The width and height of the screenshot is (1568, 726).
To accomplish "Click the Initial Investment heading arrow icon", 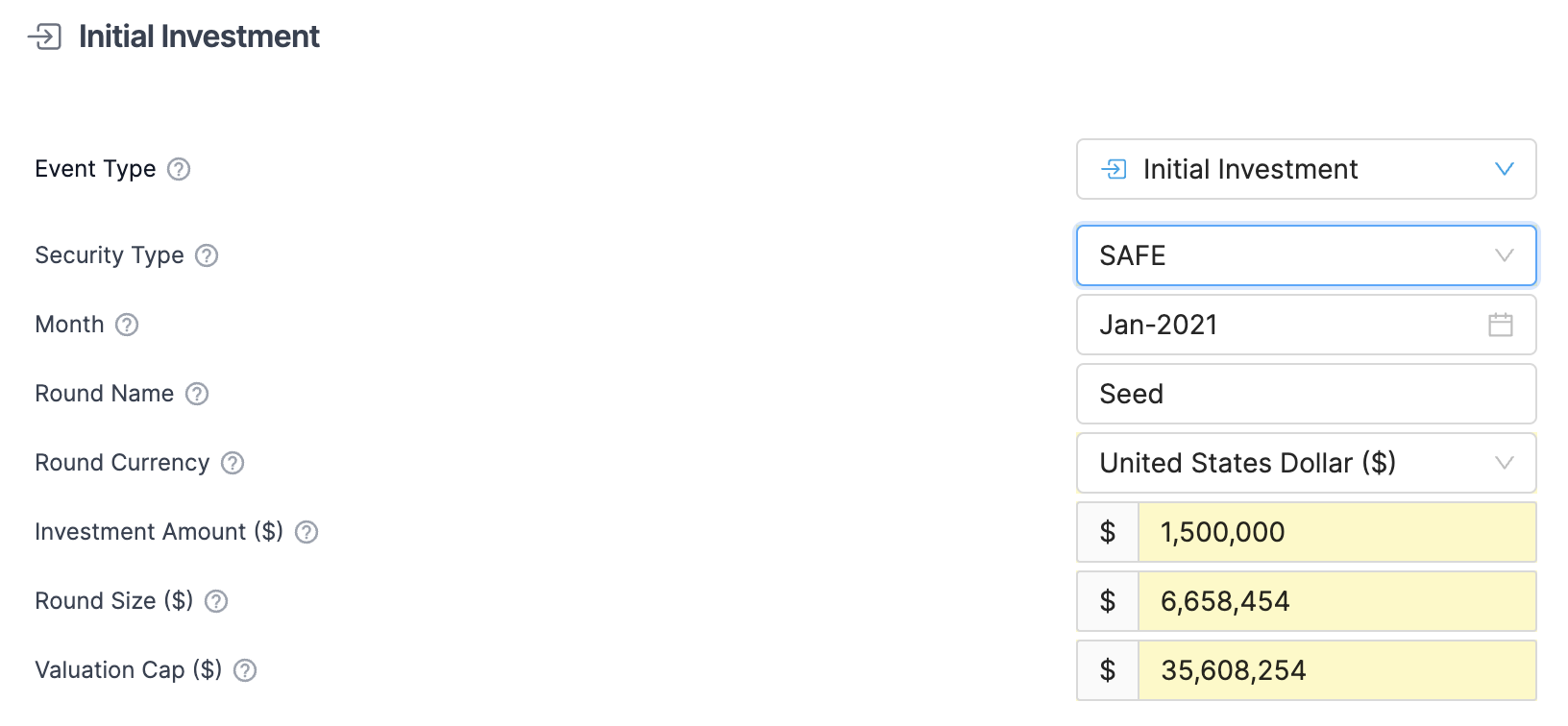I will pos(44,37).
